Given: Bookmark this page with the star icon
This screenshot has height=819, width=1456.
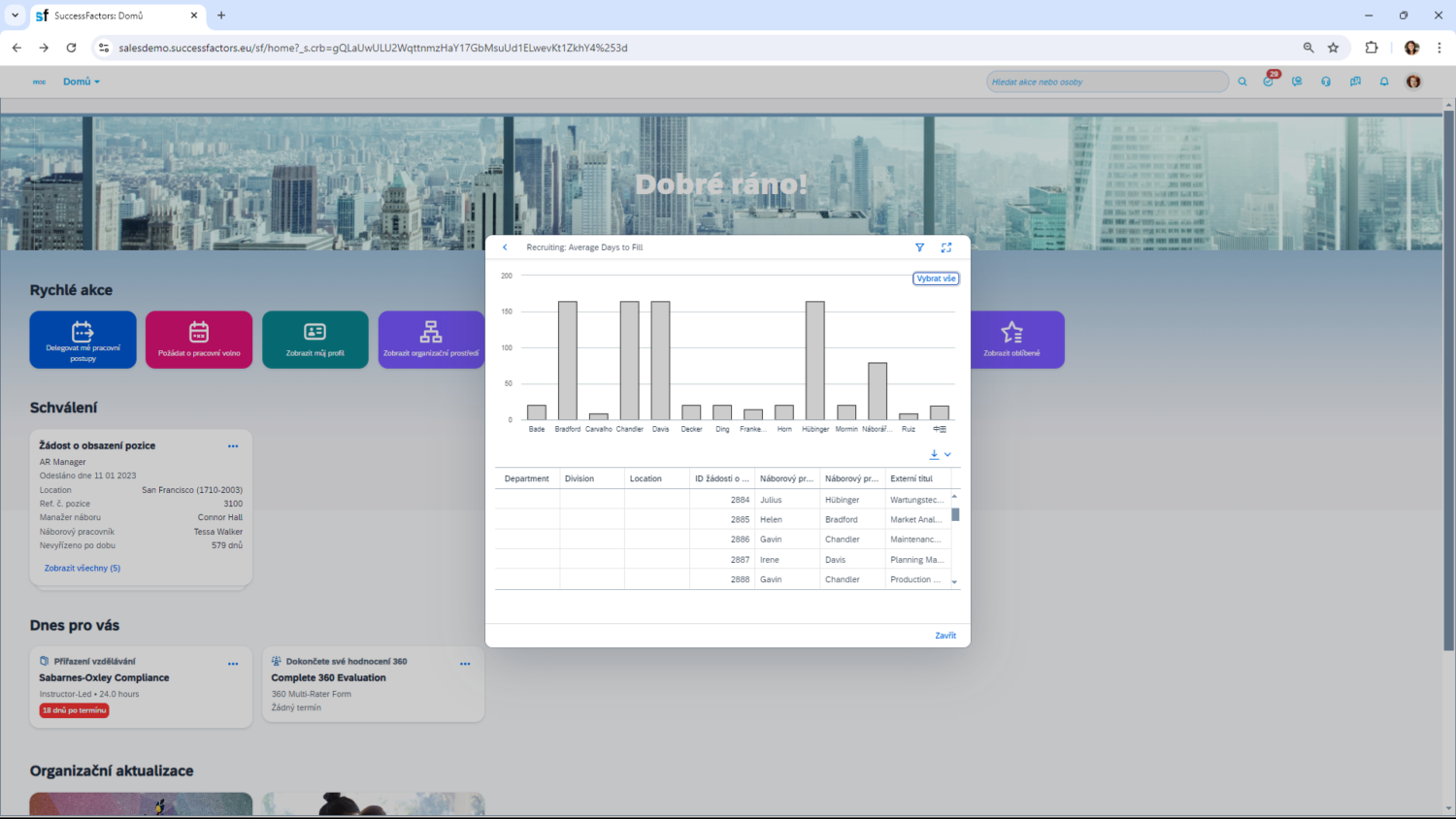Looking at the screenshot, I should (x=1334, y=48).
